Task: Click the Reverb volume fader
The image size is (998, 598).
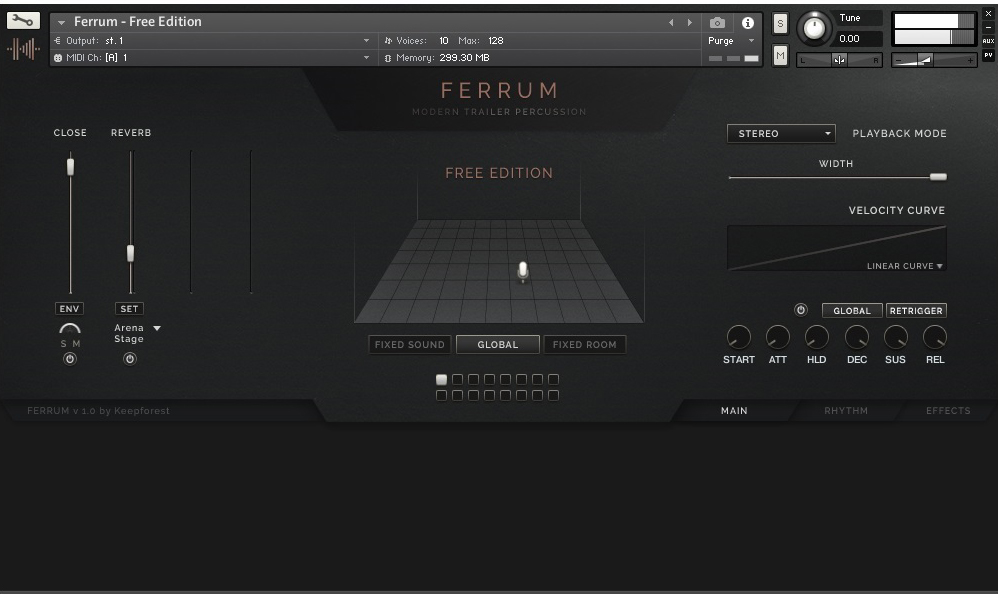Action: point(130,253)
